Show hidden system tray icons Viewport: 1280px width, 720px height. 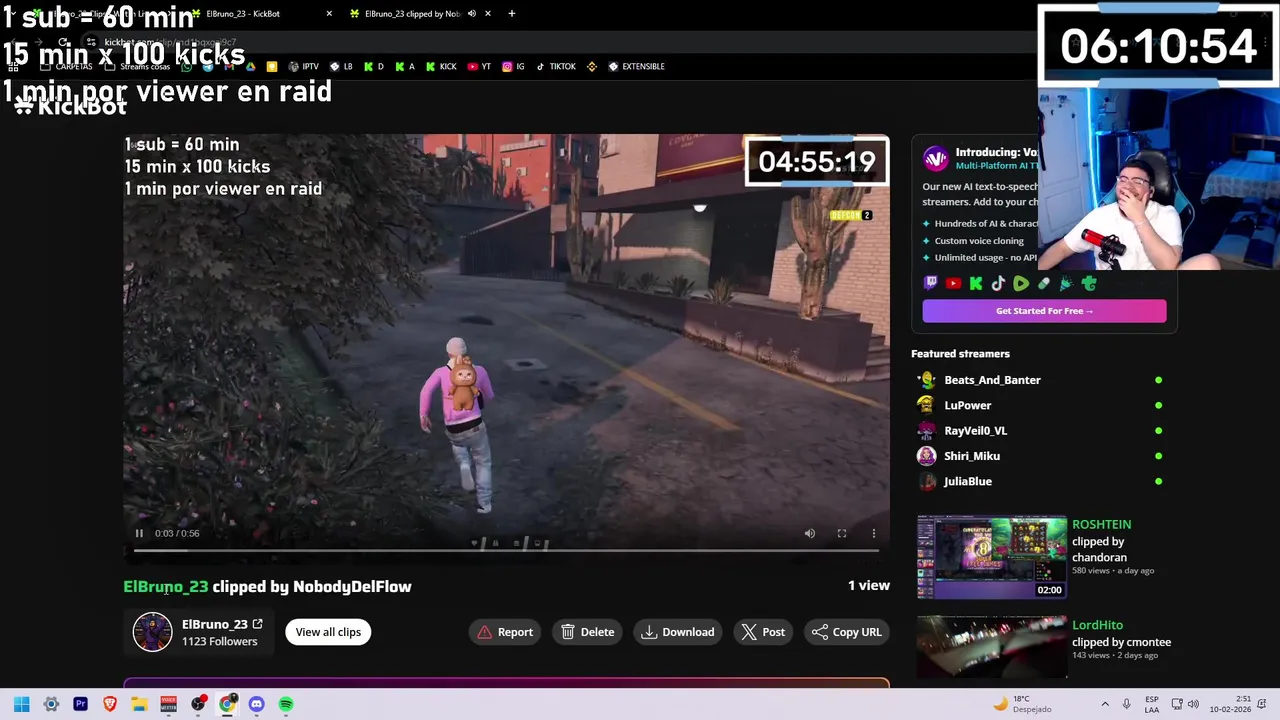pos(1105,704)
